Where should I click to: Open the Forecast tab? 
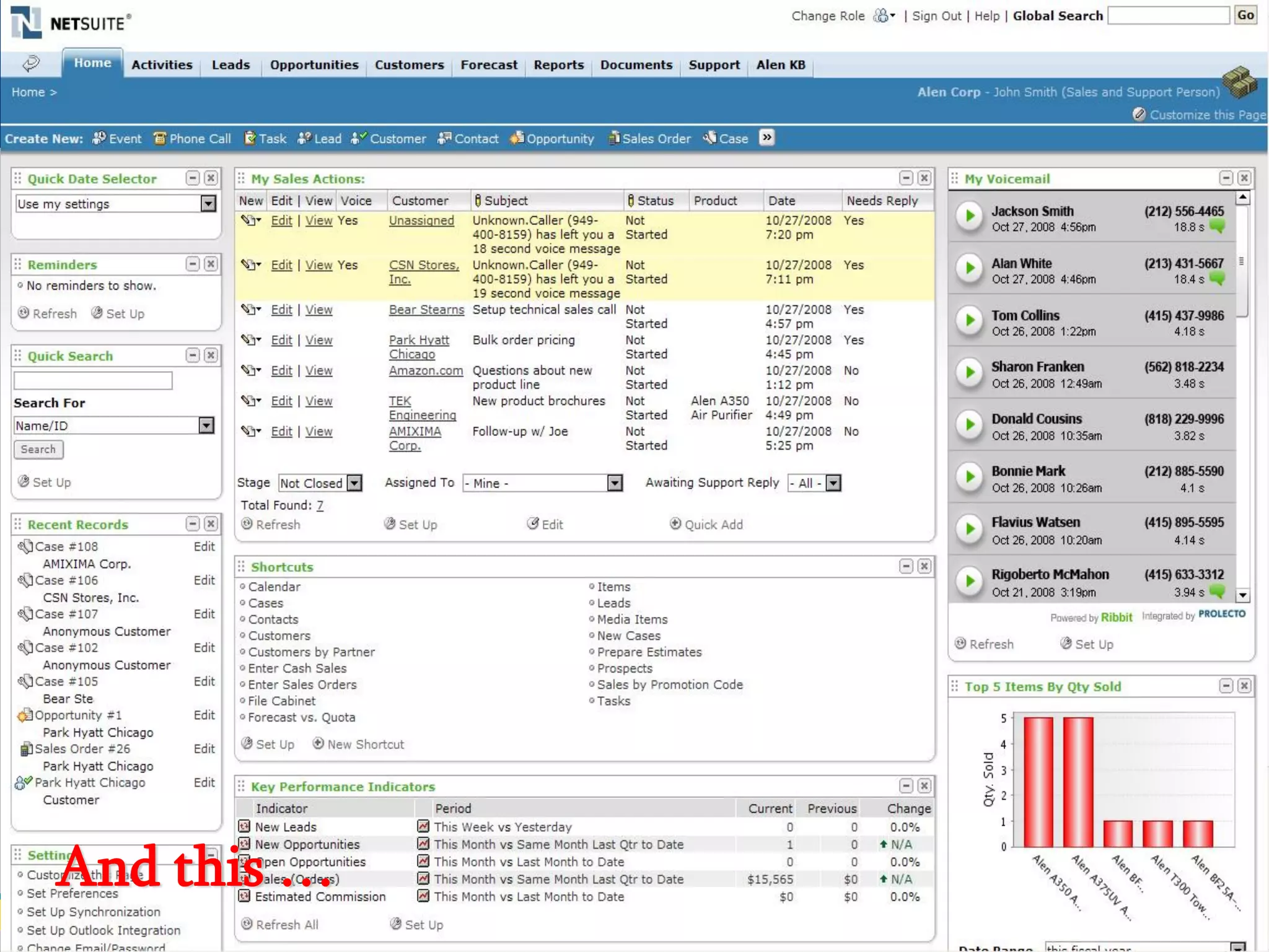[488, 65]
